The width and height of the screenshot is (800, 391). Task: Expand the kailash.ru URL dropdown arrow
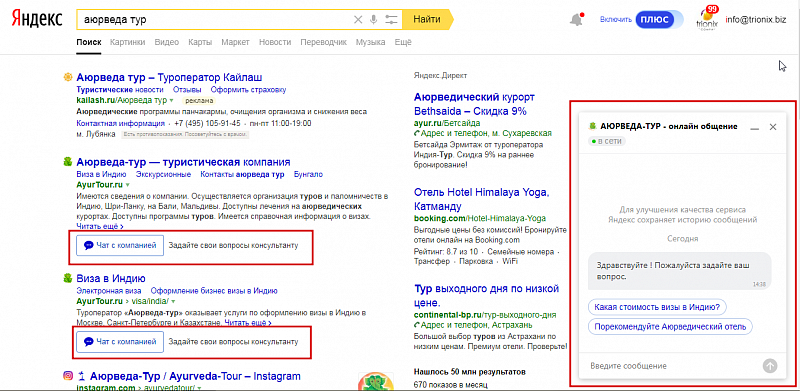tap(172, 100)
